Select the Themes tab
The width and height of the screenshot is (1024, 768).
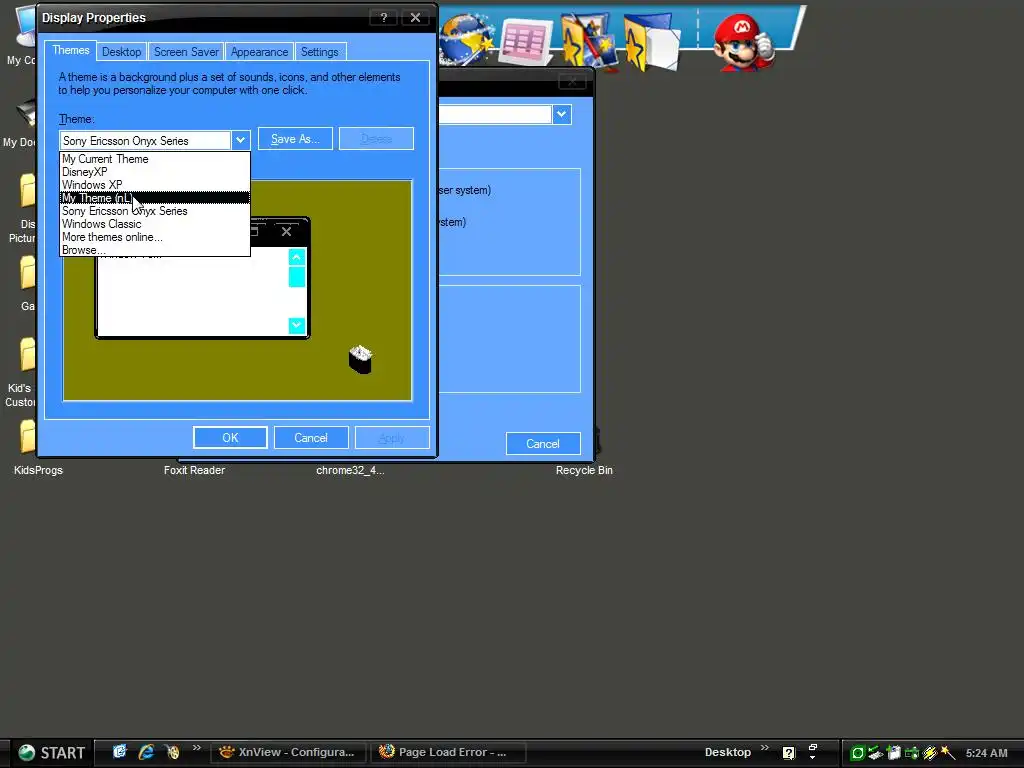71,50
